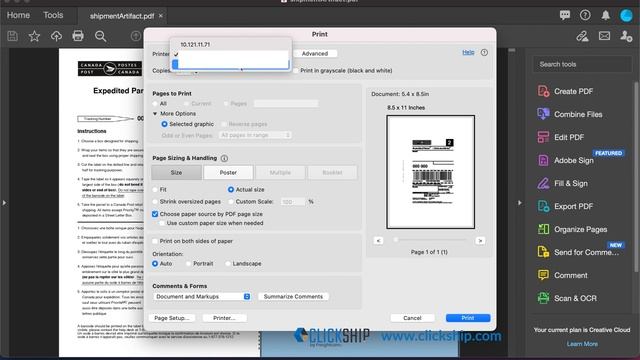Select Landscape orientation
The image size is (640, 360).
coord(228,264)
